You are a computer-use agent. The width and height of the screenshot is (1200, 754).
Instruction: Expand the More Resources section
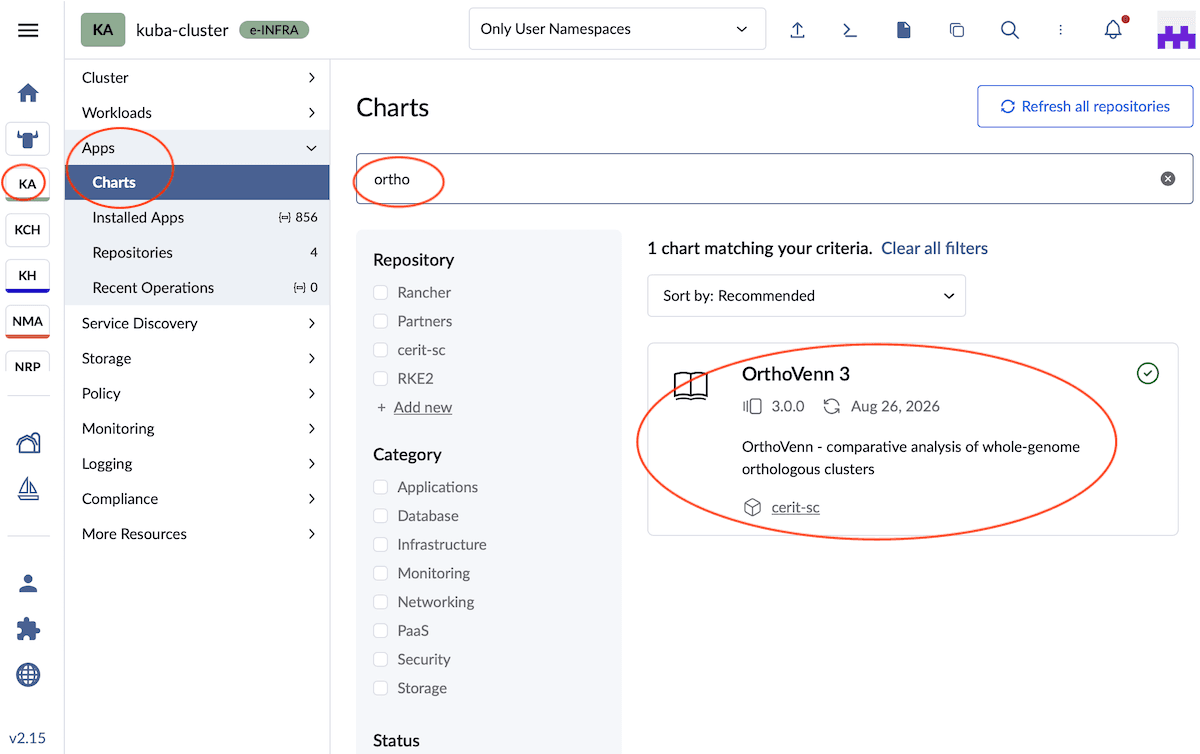tap(197, 533)
